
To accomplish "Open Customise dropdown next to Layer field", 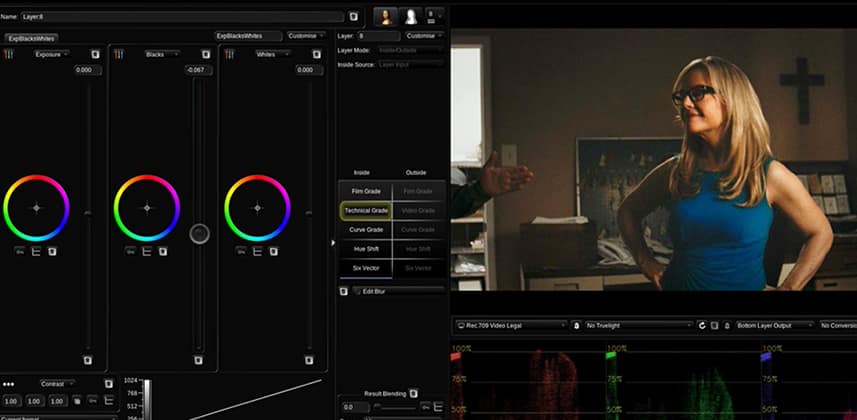I will click(x=424, y=36).
